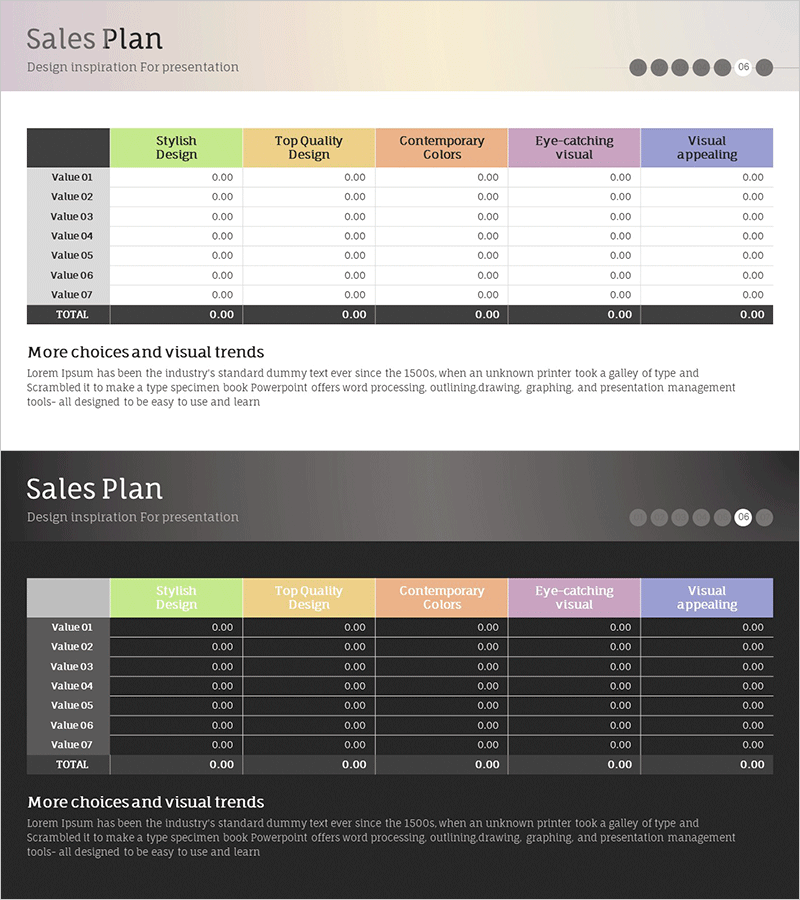Click "More choices and visual trends" heading, light slide
This screenshot has width=800, height=900.
146,352
